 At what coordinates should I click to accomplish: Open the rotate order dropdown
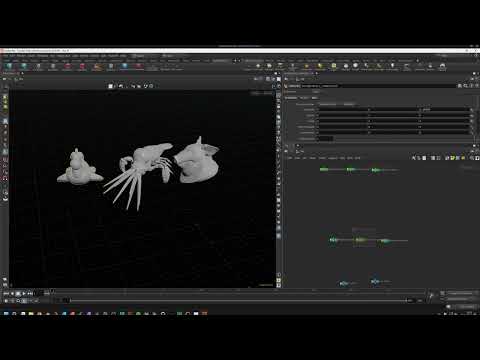(x=349, y=104)
